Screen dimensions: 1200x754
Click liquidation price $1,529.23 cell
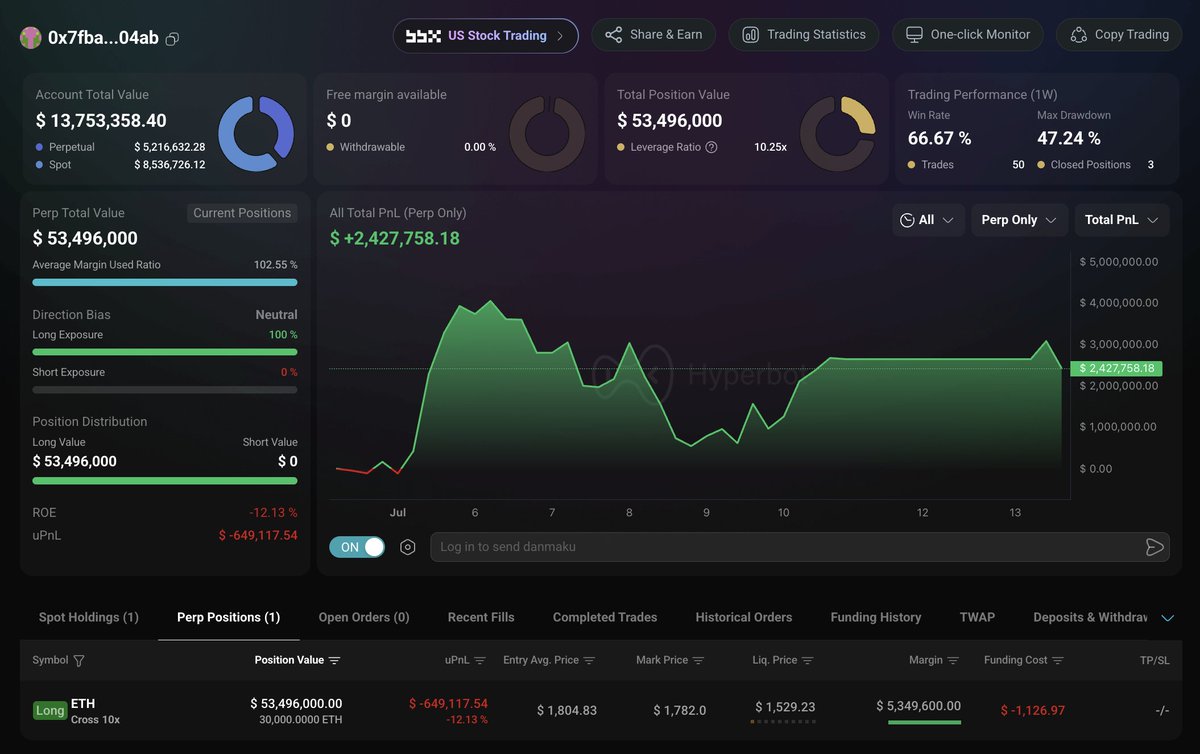click(785, 707)
